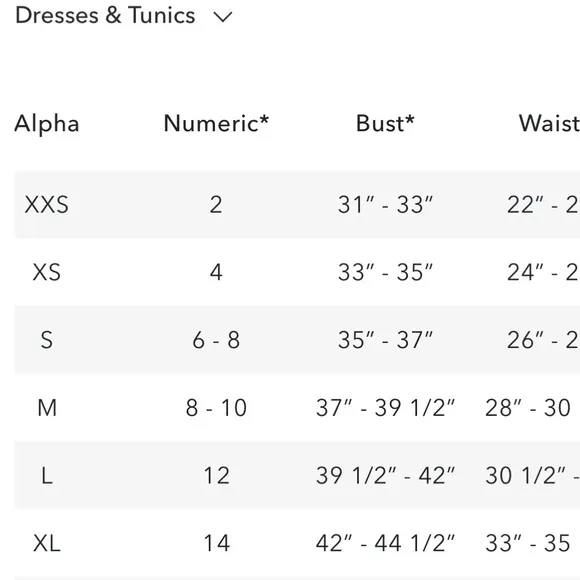Screen dimensions: 580x580
Task: Click numeric size 6 - 8 cell
Action: pos(216,340)
